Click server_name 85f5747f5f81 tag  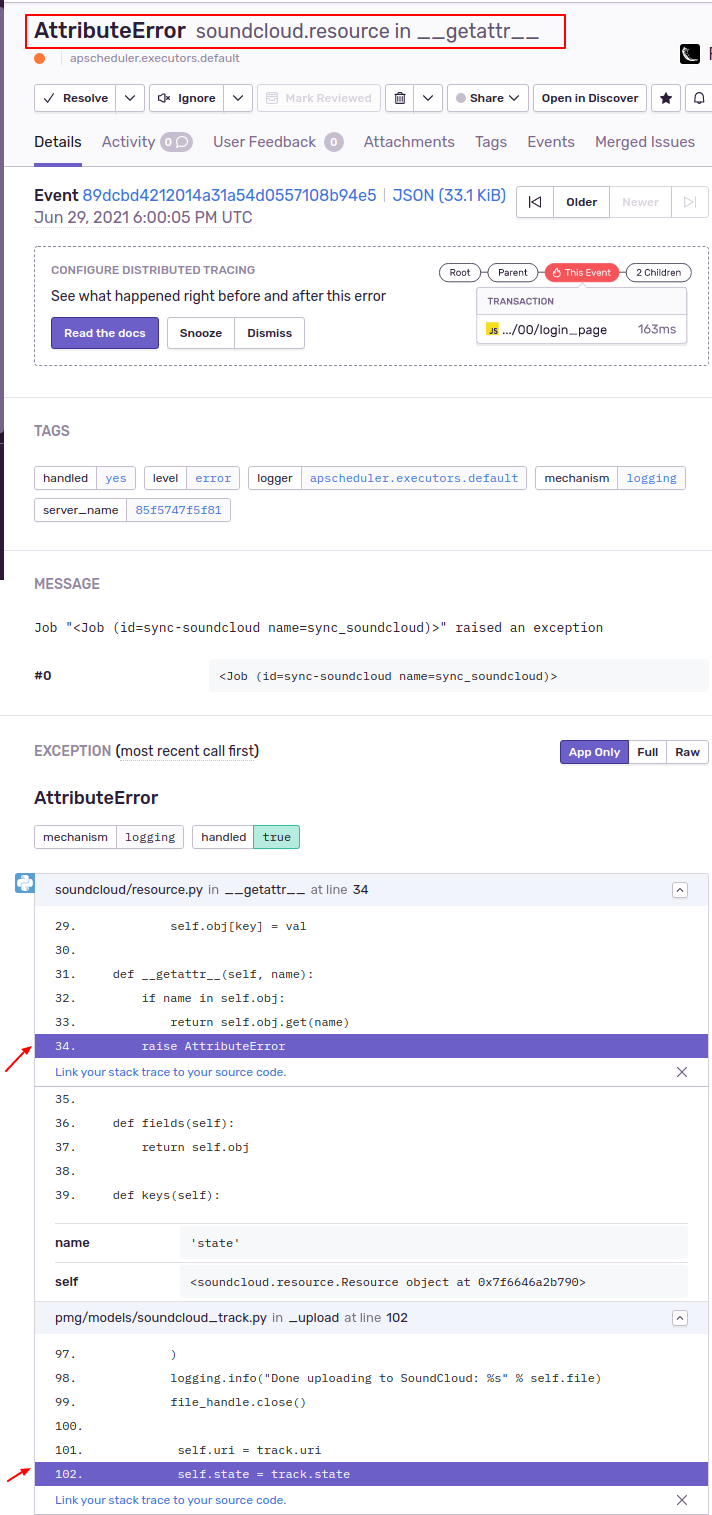132,510
